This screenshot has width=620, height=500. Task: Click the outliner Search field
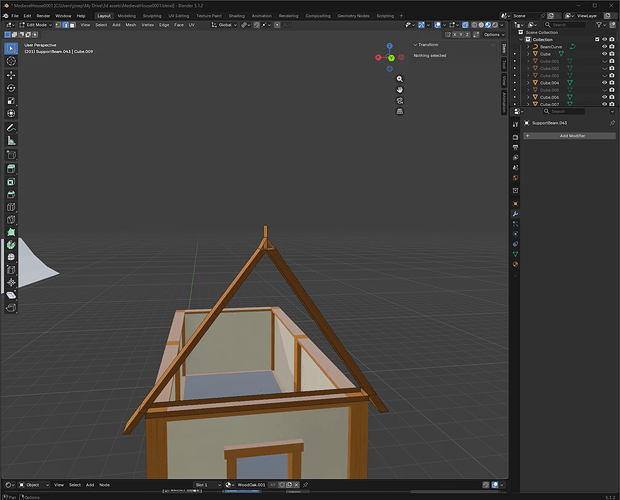coord(565,25)
